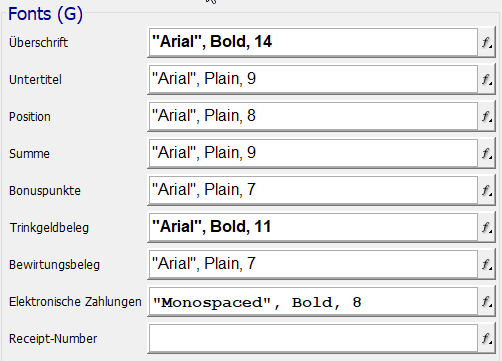The width and height of the screenshot is (502, 361).
Task: Open font chooser for Elektronische Zahlungen
Action: [x=487, y=301]
